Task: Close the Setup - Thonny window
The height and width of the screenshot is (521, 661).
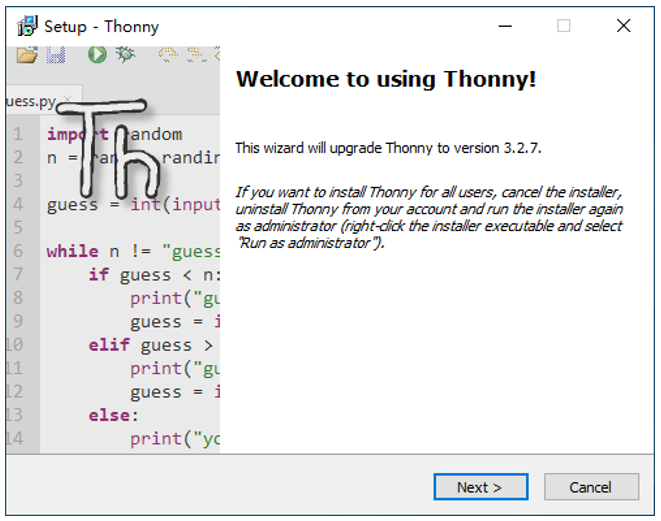Action: [x=623, y=26]
